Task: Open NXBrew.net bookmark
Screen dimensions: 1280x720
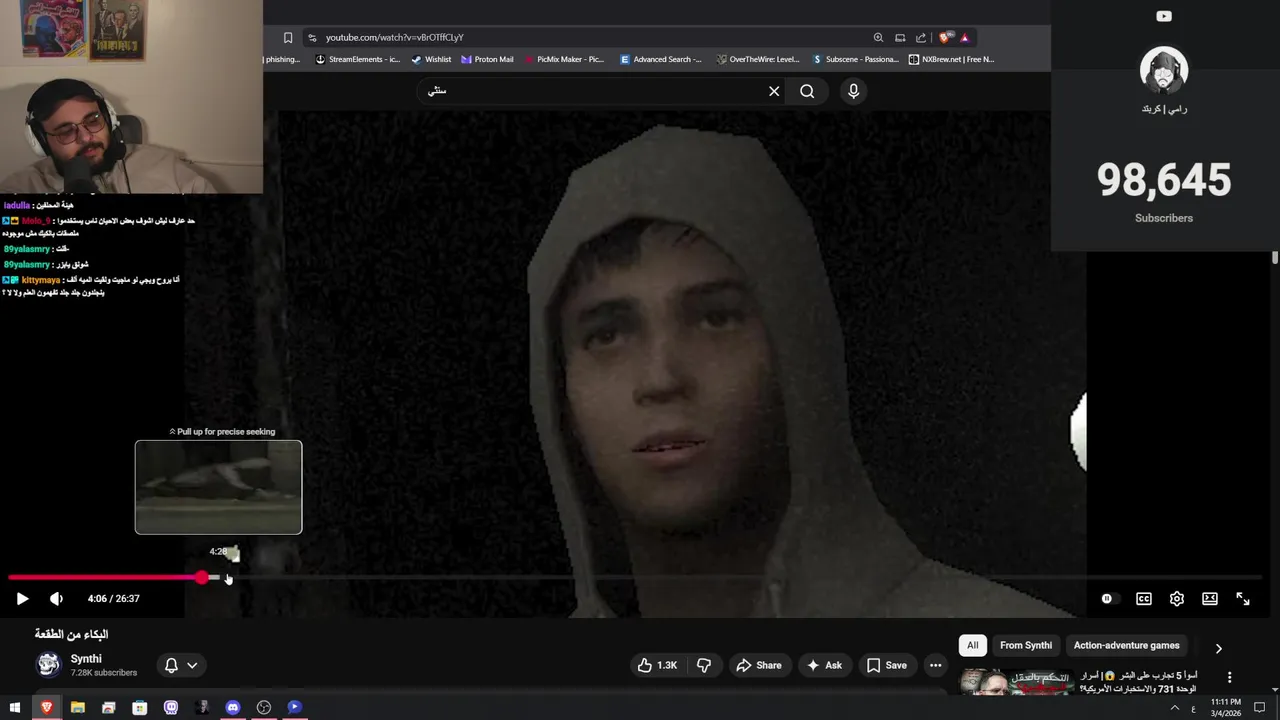Action: (951, 59)
